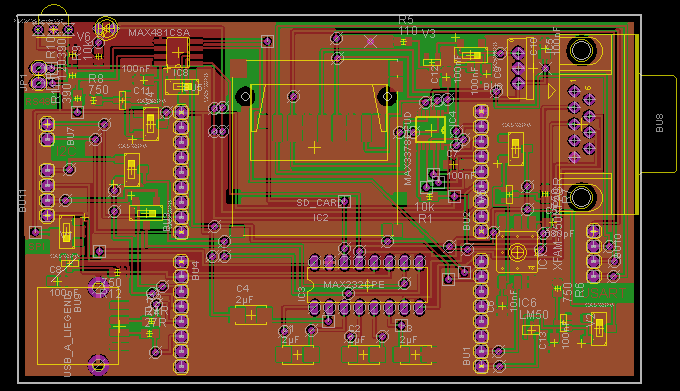
Task: Select the BU4 header label
Action: [195, 270]
